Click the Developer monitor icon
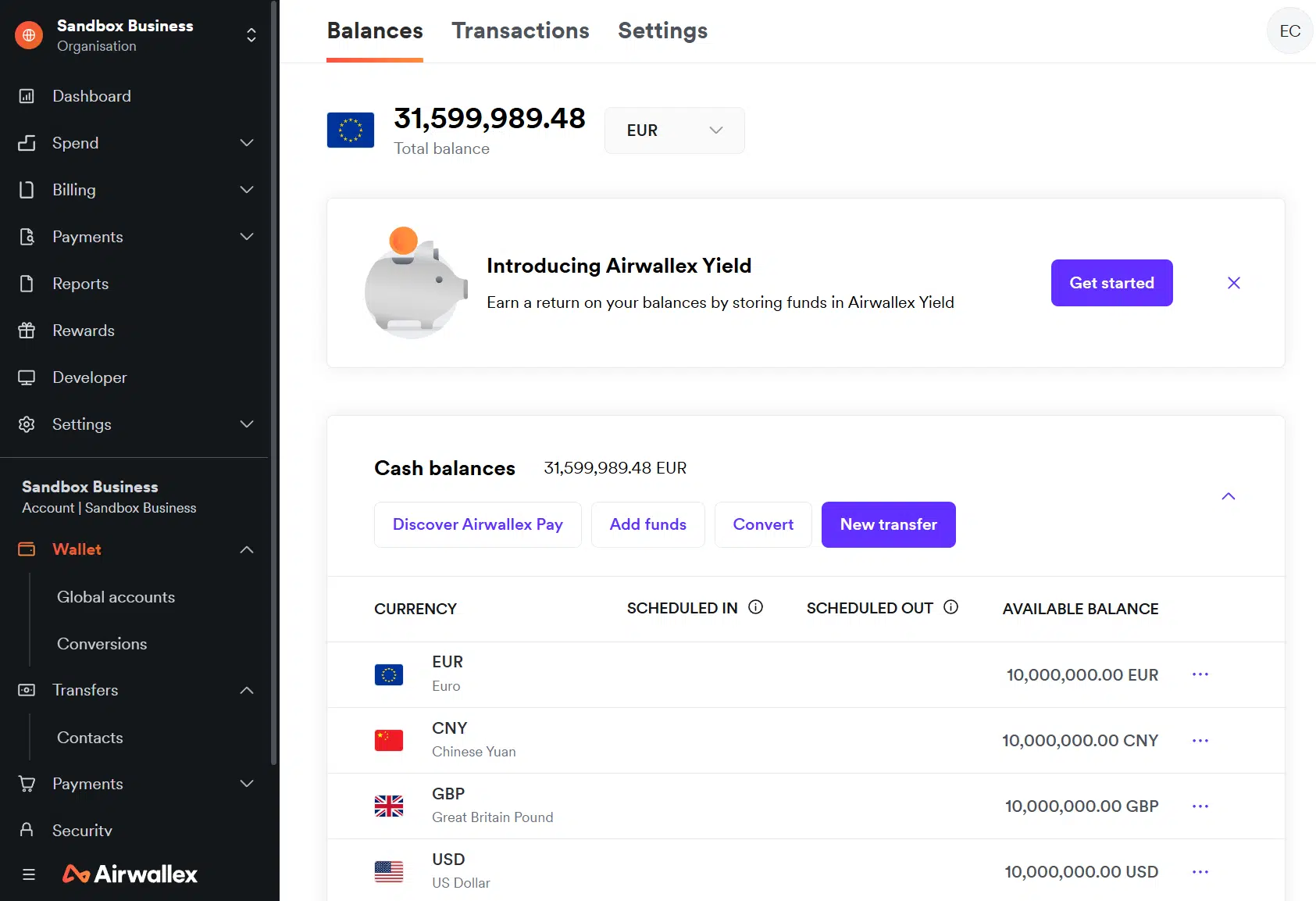The image size is (1316, 901). click(x=27, y=377)
